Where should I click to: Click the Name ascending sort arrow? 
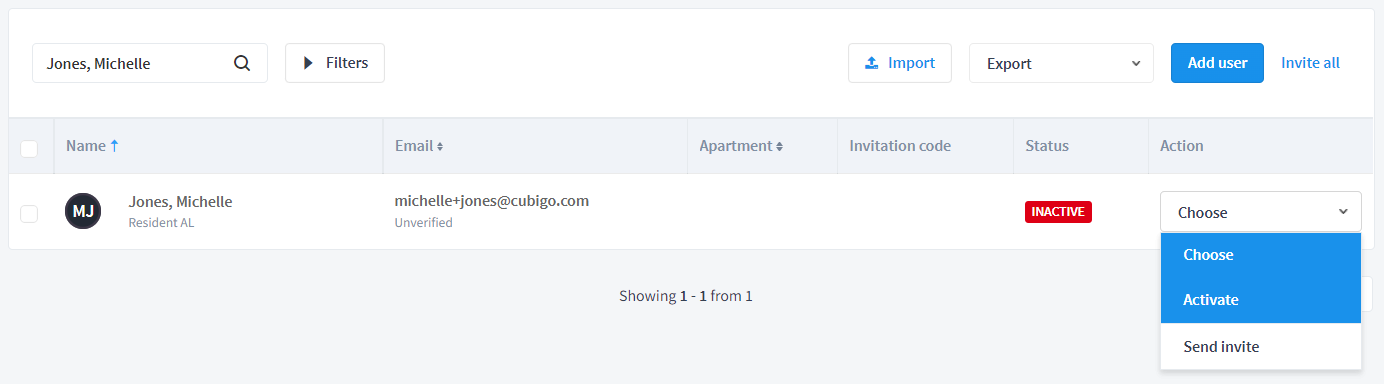[x=114, y=146]
